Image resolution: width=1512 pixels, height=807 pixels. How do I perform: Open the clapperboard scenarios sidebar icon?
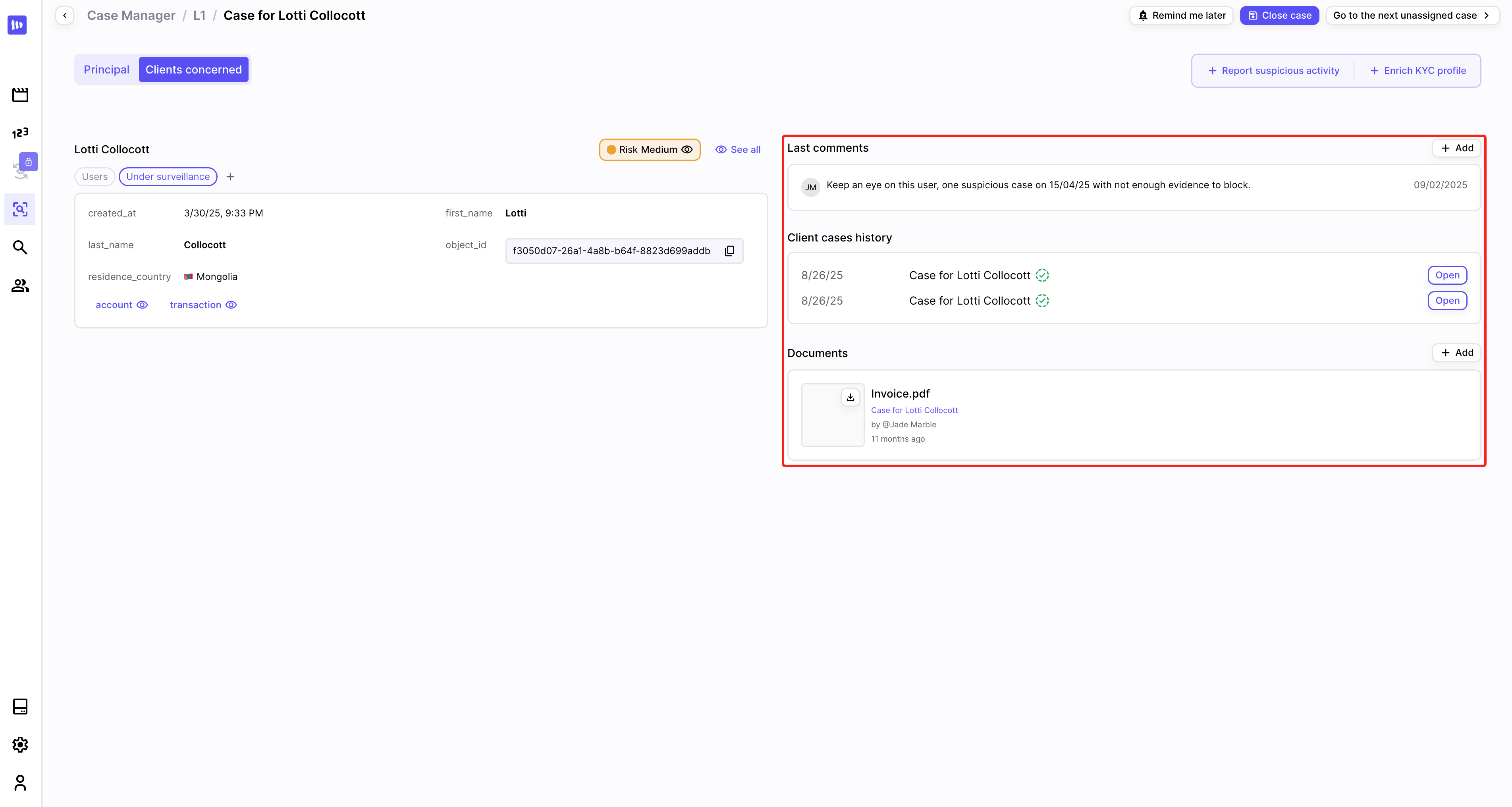tap(20, 95)
